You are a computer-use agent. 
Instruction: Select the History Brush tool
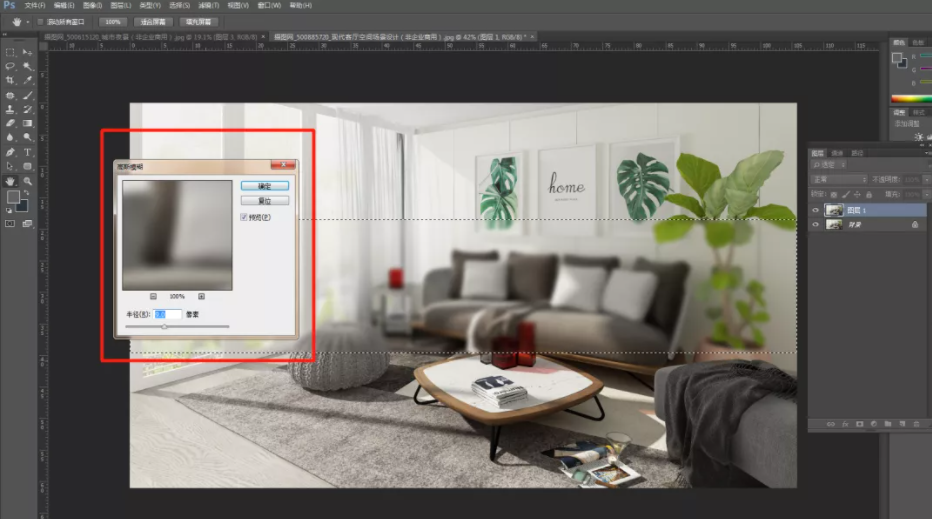(27, 109)
